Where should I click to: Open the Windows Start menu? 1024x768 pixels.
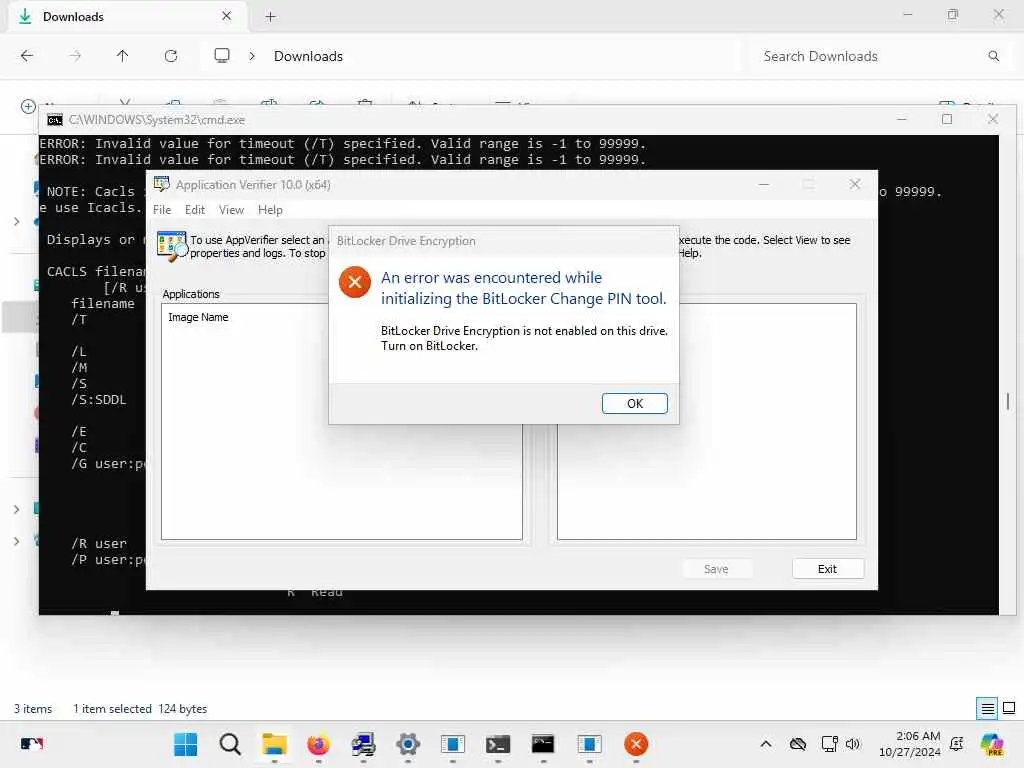[185, 744]
